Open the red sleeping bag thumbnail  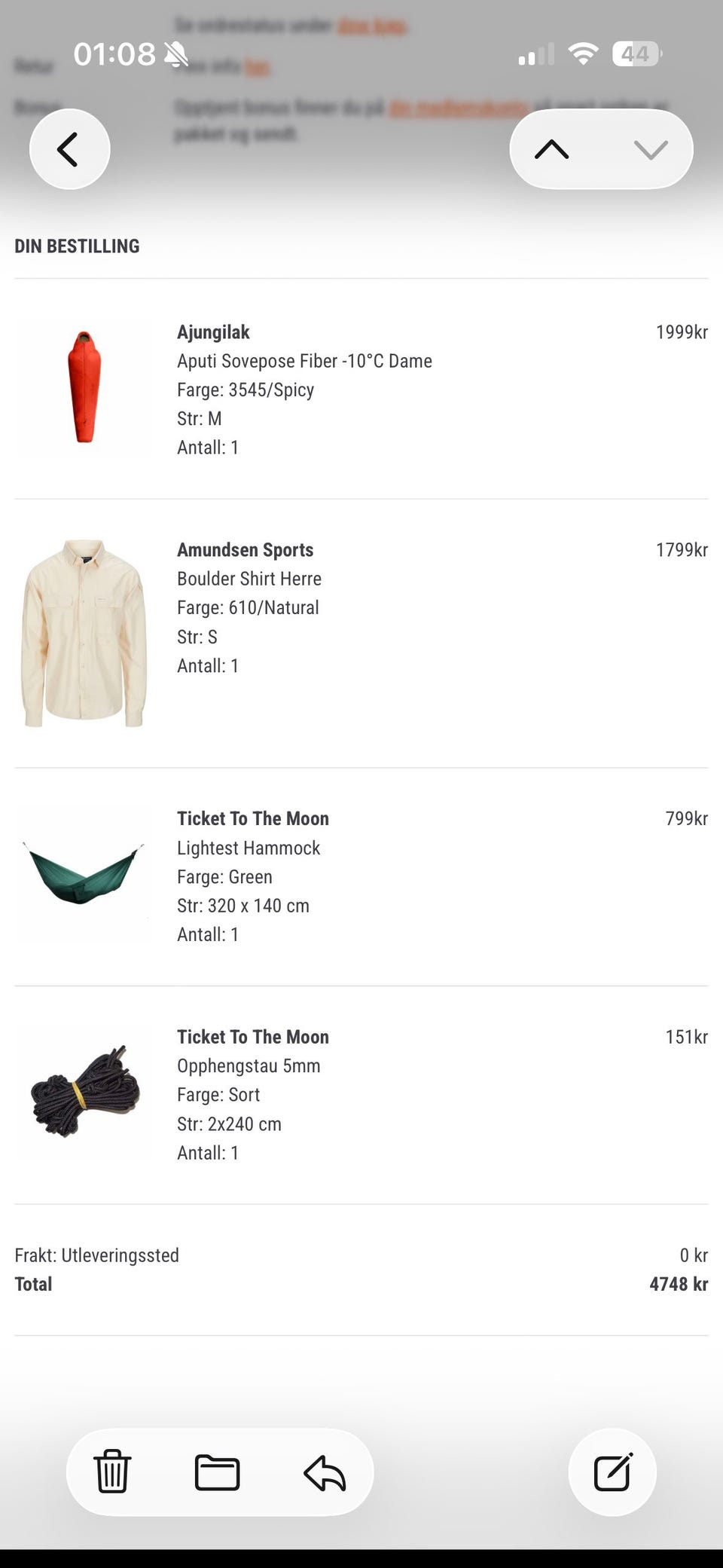84,387
